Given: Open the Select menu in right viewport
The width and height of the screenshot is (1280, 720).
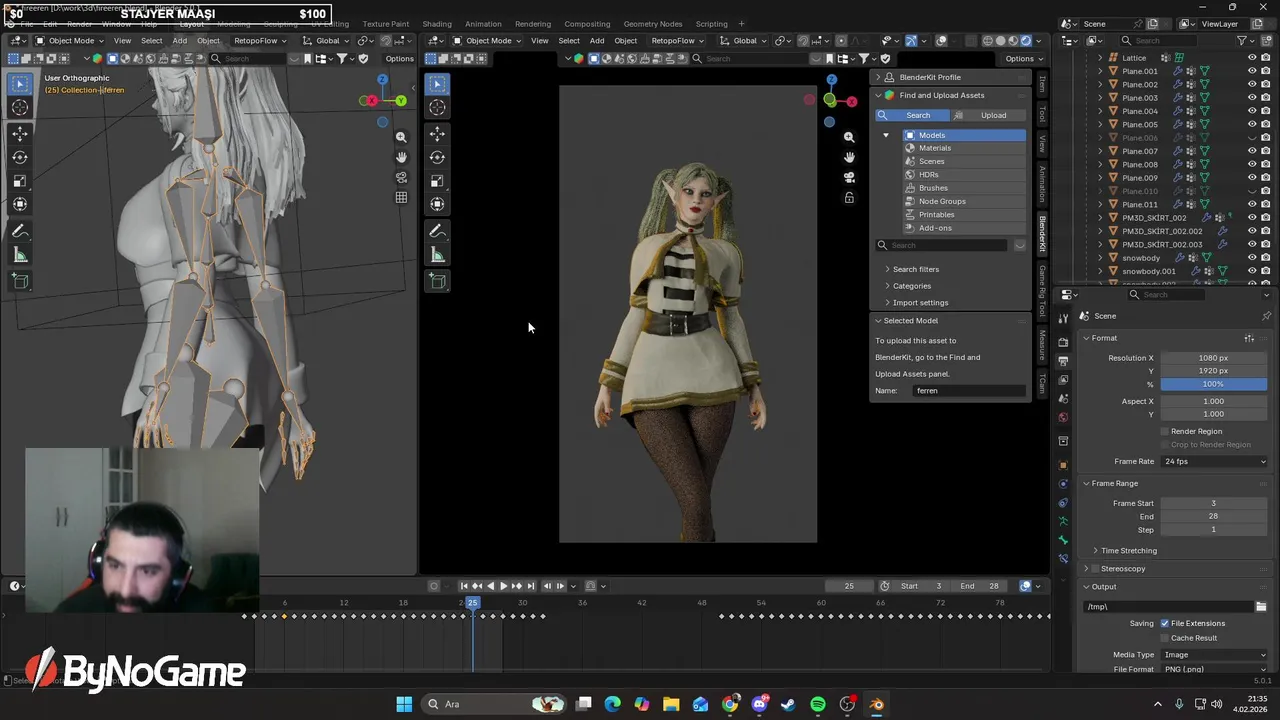Looking at the screenshot, I should [568, 41].
